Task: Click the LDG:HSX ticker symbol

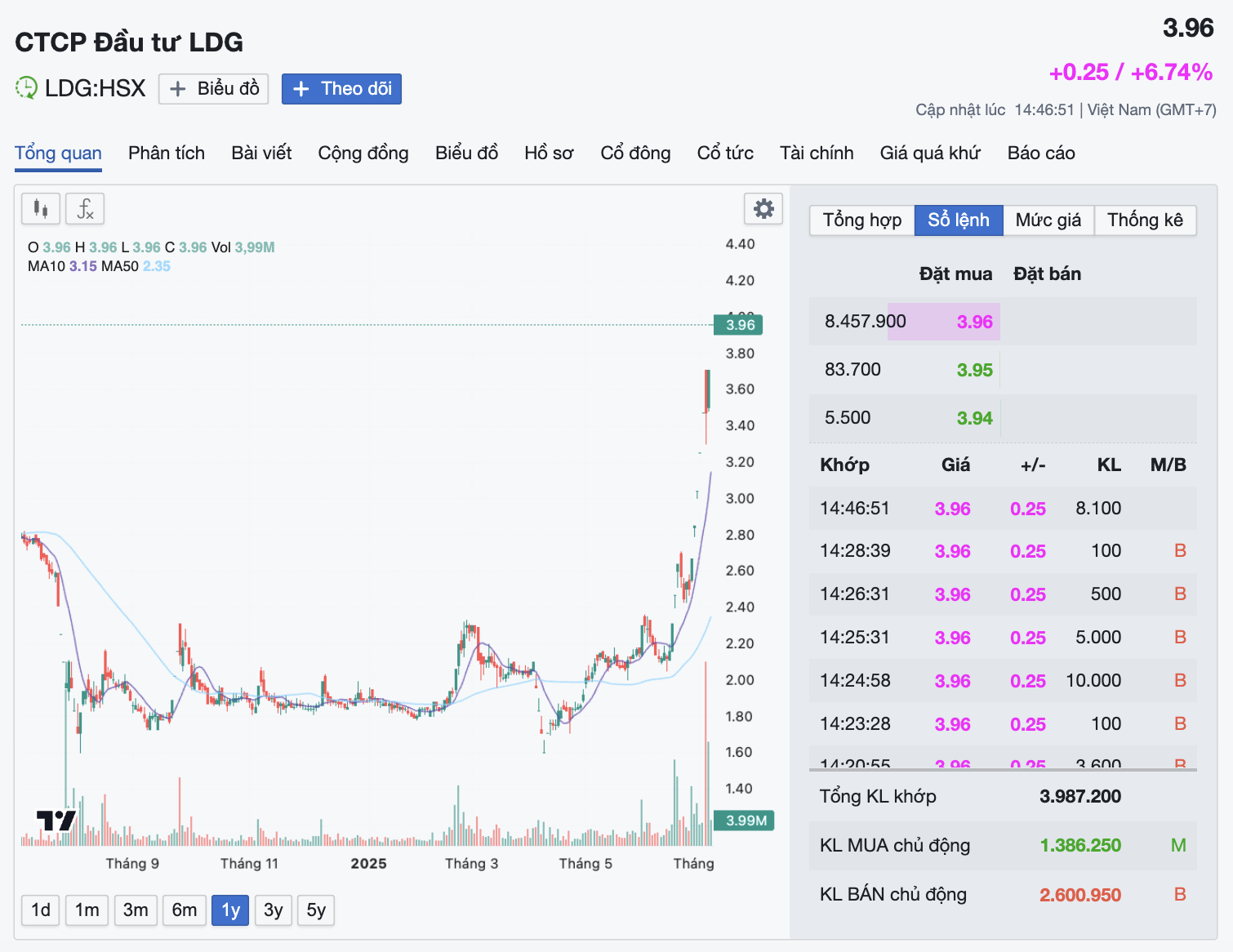Action: point(95,88)
